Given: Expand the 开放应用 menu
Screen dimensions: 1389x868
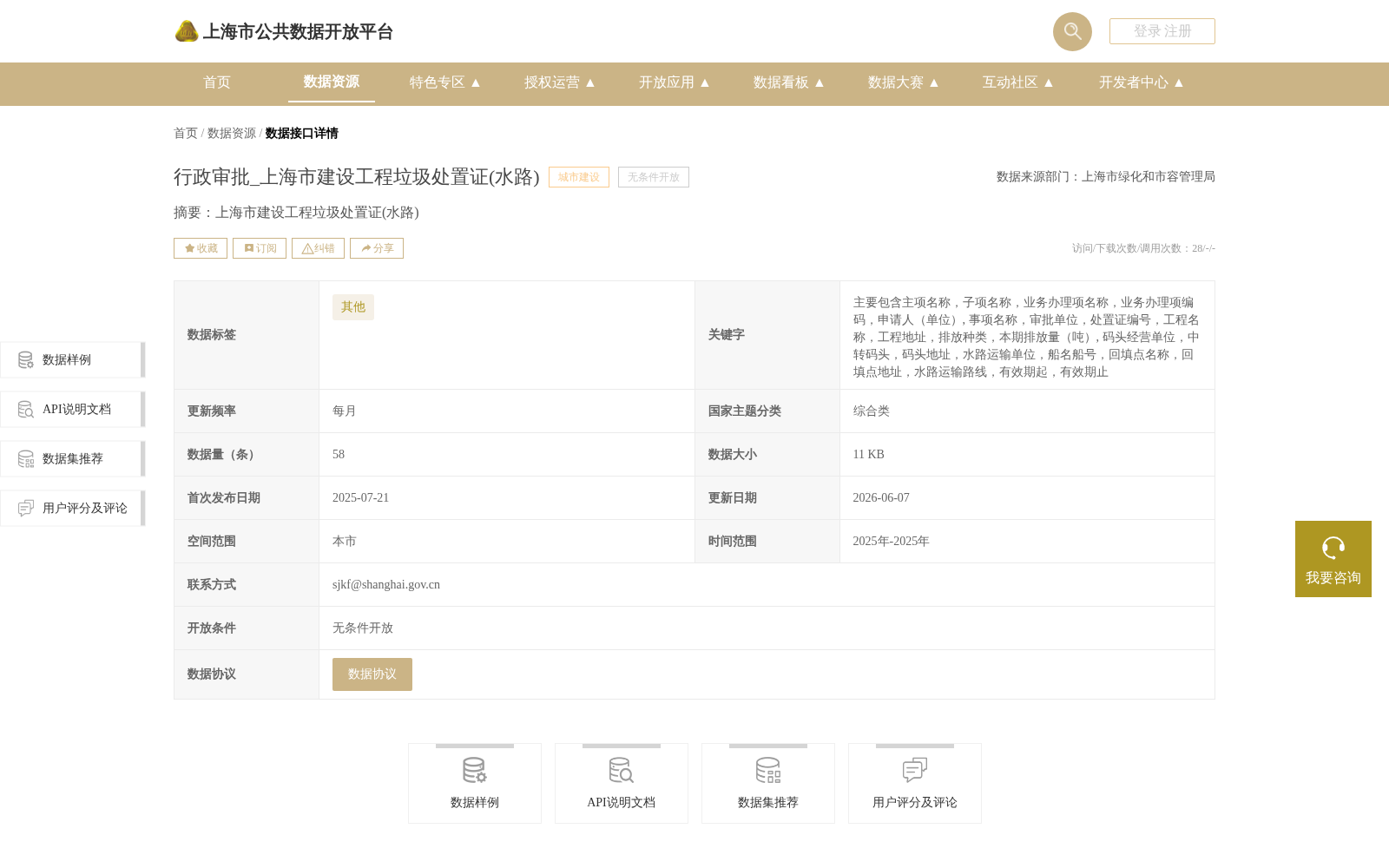Looking at the screenshot, I should [x=675, y=82].
